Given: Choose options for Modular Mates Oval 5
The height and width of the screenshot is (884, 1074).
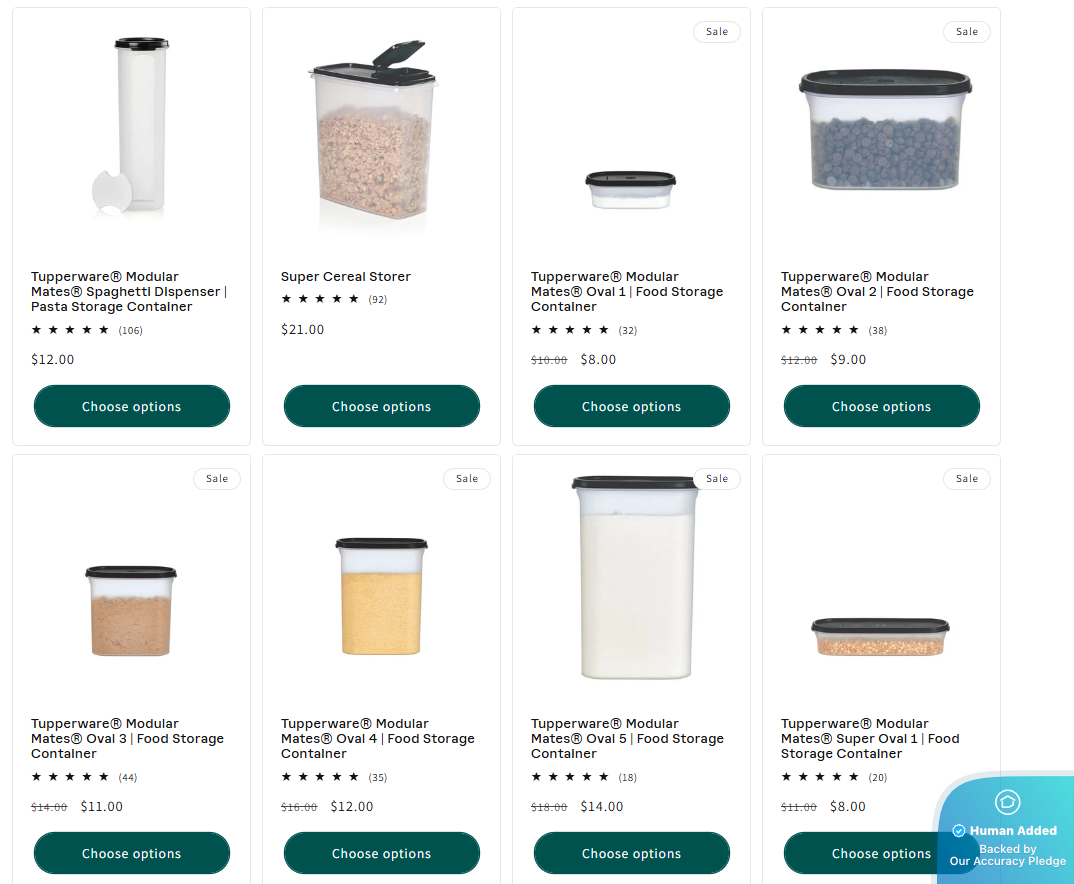Looking at the screenshot, I should (x=631, y=854).
